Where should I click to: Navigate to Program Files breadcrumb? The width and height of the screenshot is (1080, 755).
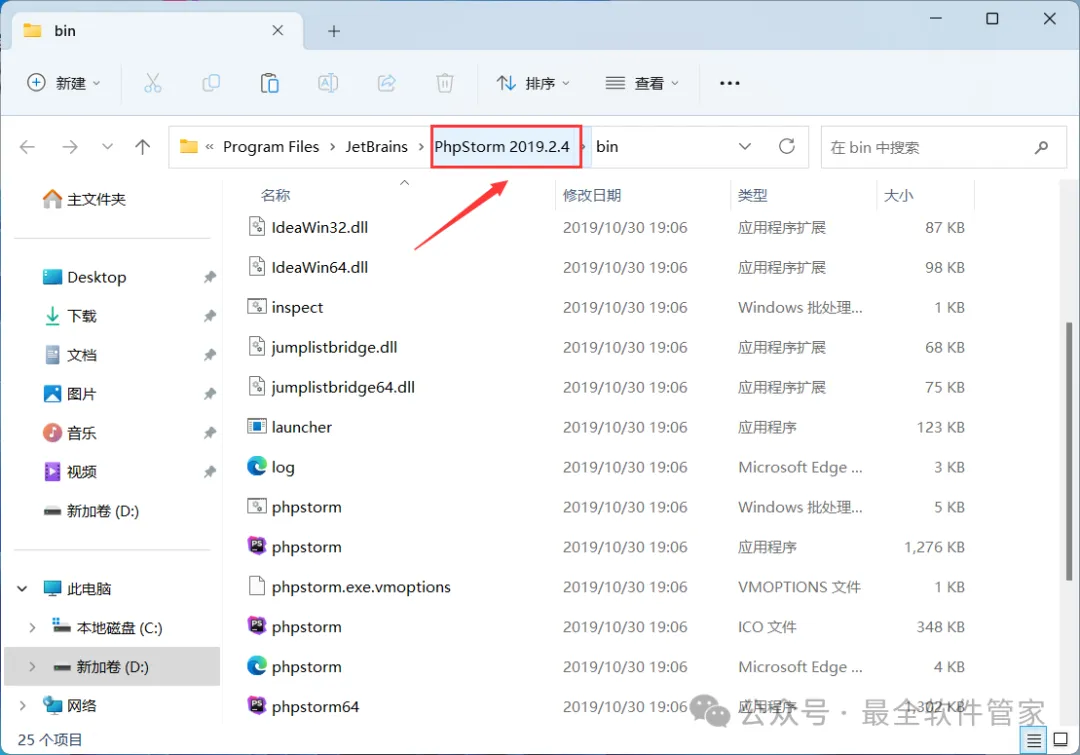[271, 147]
